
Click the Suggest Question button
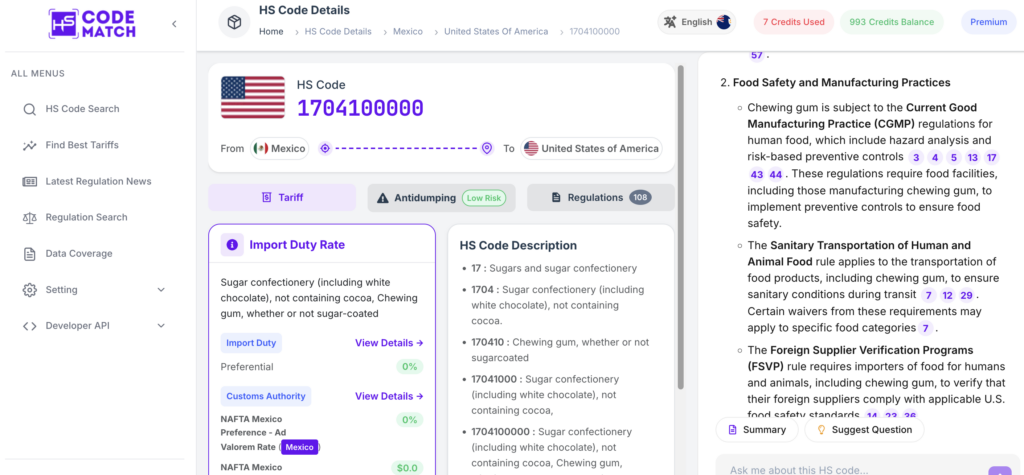(x=864, y=430)
